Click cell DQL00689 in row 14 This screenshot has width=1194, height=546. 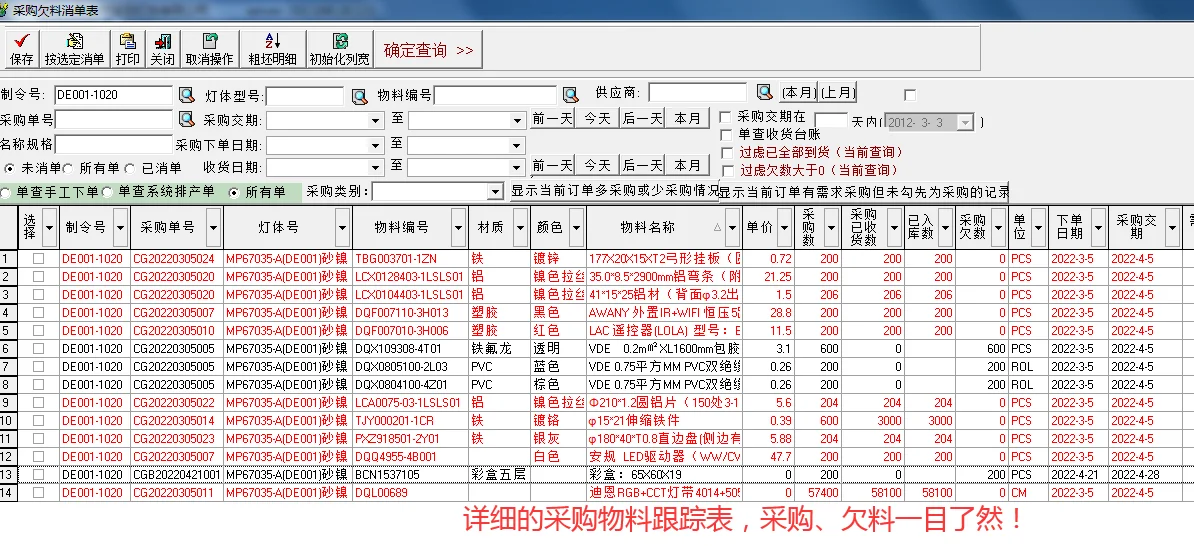[x=410, y=493]
